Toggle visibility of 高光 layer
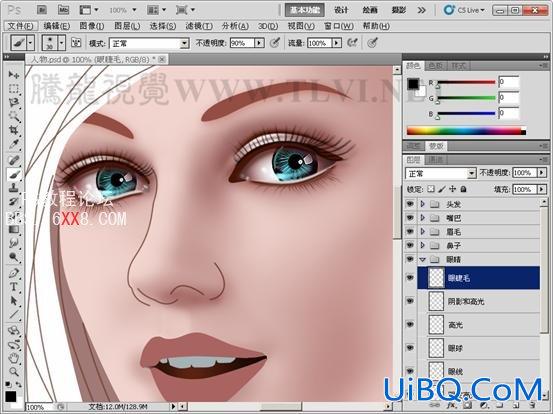The width and height of the screenshot is (553, 414). [x=410, y=324]
